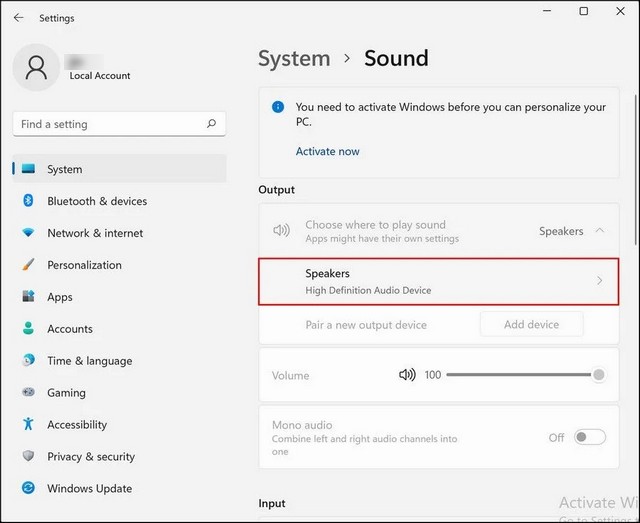The image size is (640, 523).
Task: Click the Pair a new output device text
Action: (366, 325)
